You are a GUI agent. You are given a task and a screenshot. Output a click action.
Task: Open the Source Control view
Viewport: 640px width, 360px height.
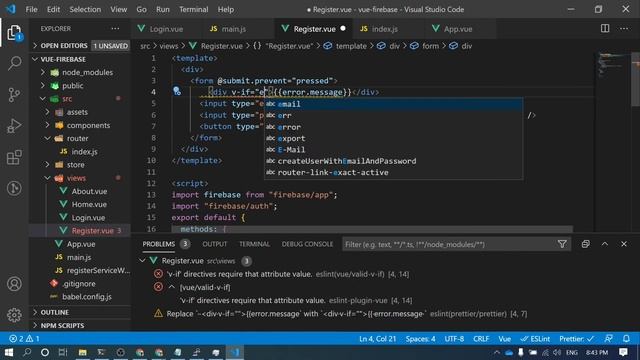click(x=14, y=95)
